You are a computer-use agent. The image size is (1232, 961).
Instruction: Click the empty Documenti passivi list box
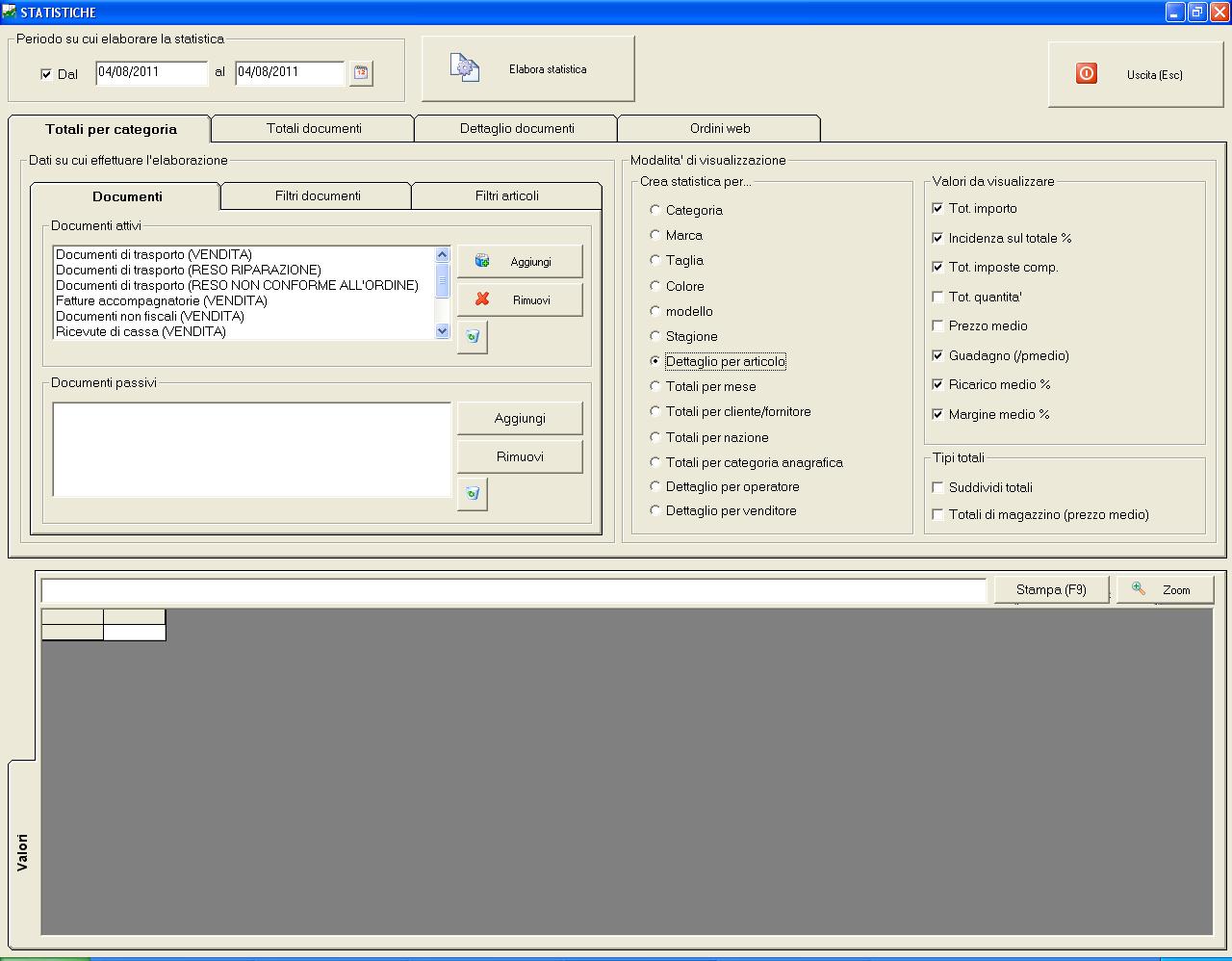click(252, 450)
